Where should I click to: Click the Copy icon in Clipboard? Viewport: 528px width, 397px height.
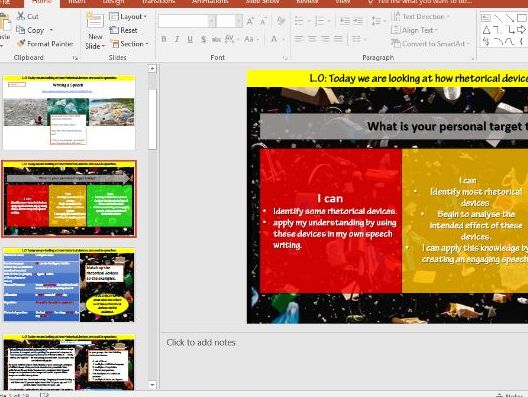coord(21,30)
